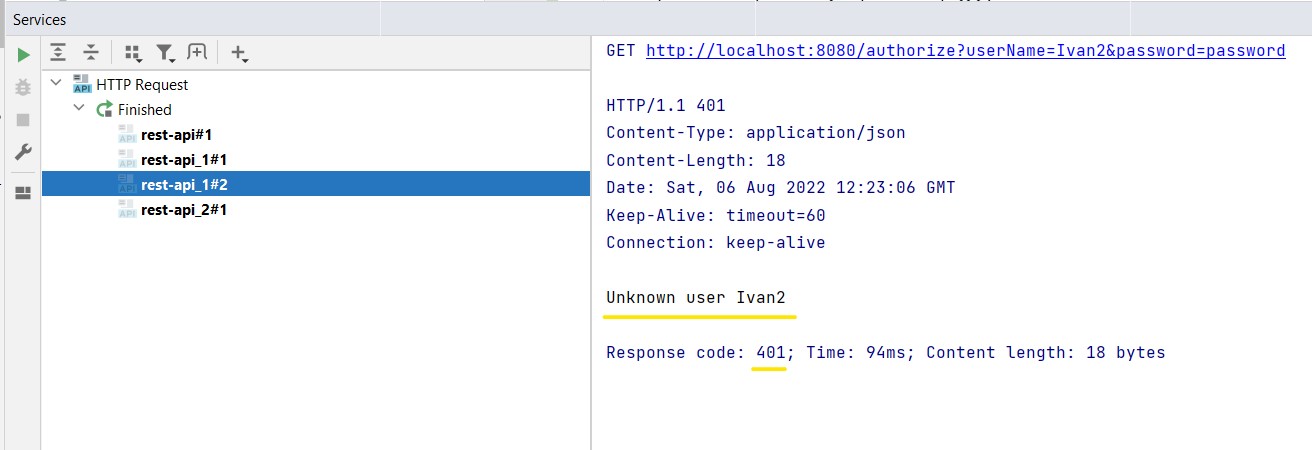
Task: Select the rest-api_1#1 request
Action: pyautogui.click(x=185, y=159)
